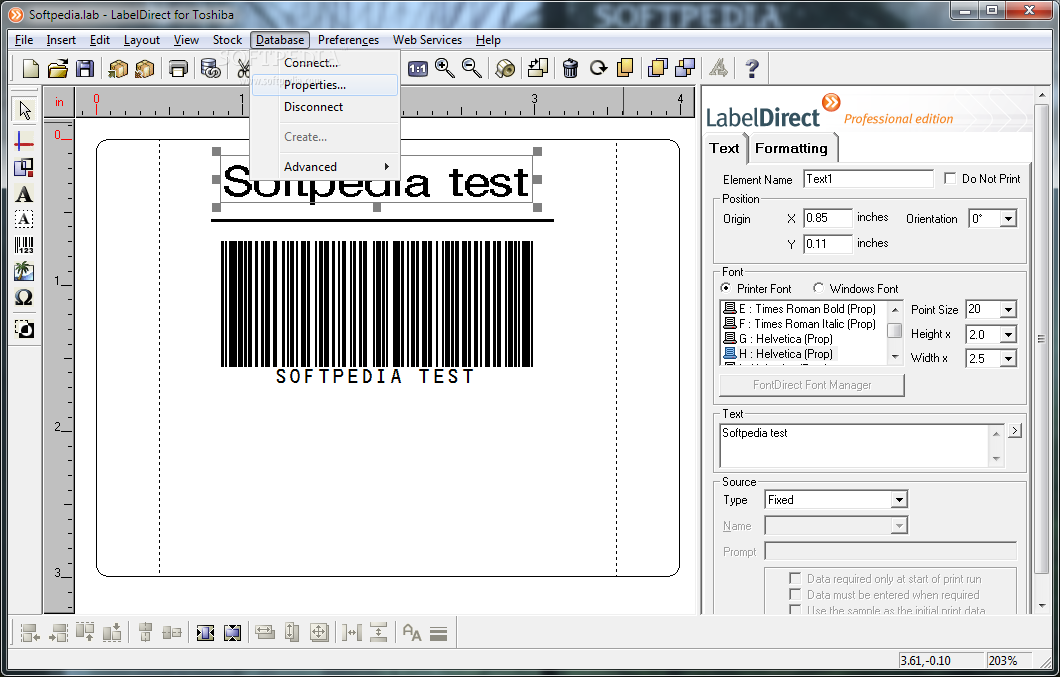Viewport: 1060px width, 677px height.
Task: Select font F : Times Roman Italic
Action: pyautogui.click(x=800, y=324)
